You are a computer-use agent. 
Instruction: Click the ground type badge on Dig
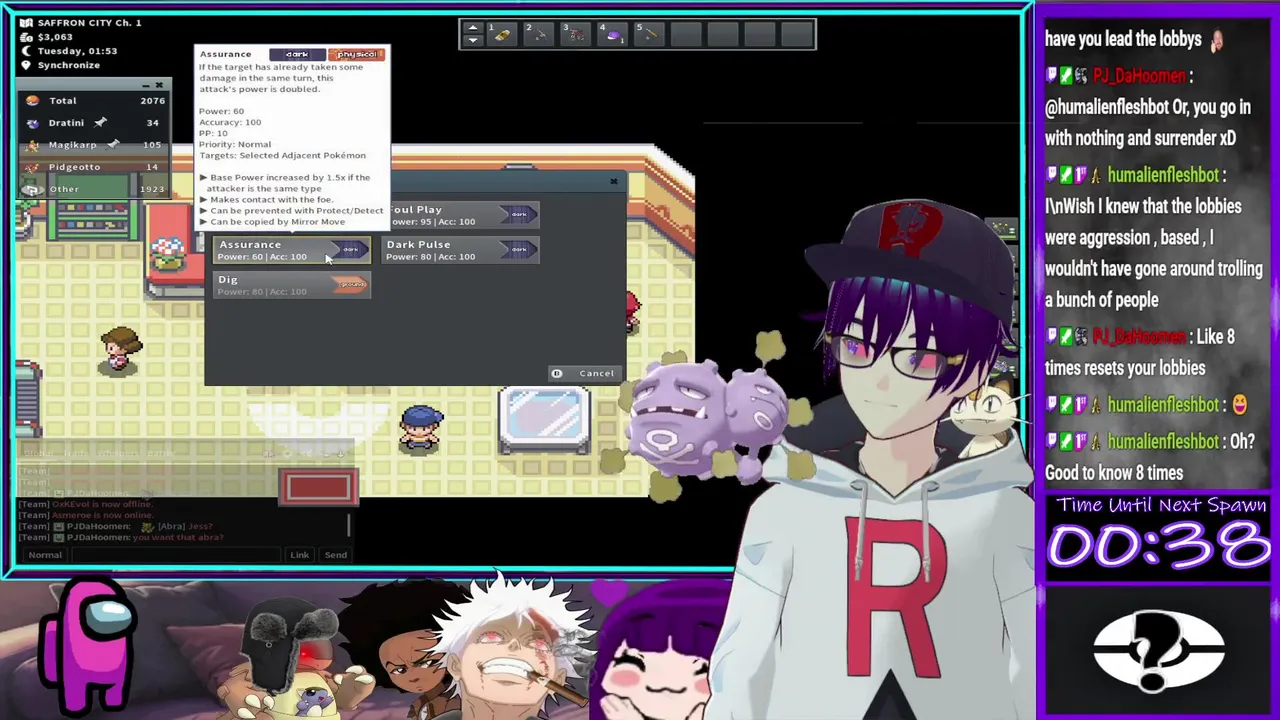(350, 285)
